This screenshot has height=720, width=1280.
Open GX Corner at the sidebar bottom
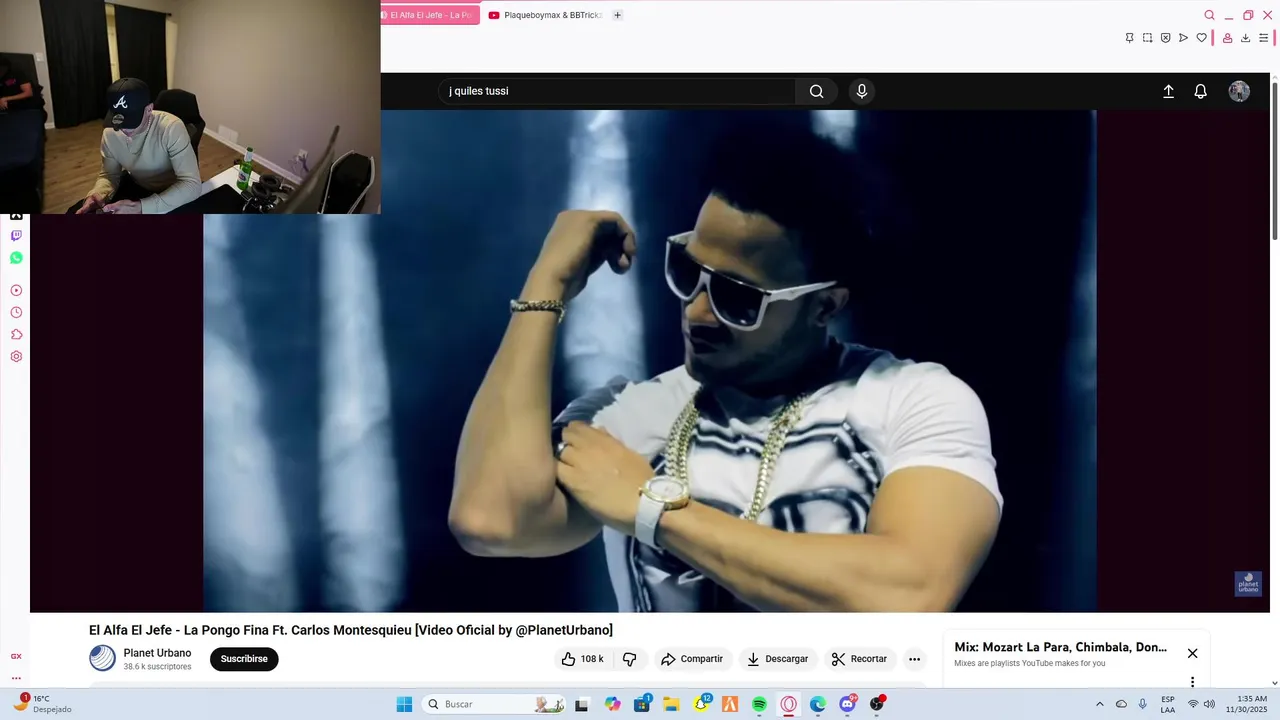coord(16,656)
